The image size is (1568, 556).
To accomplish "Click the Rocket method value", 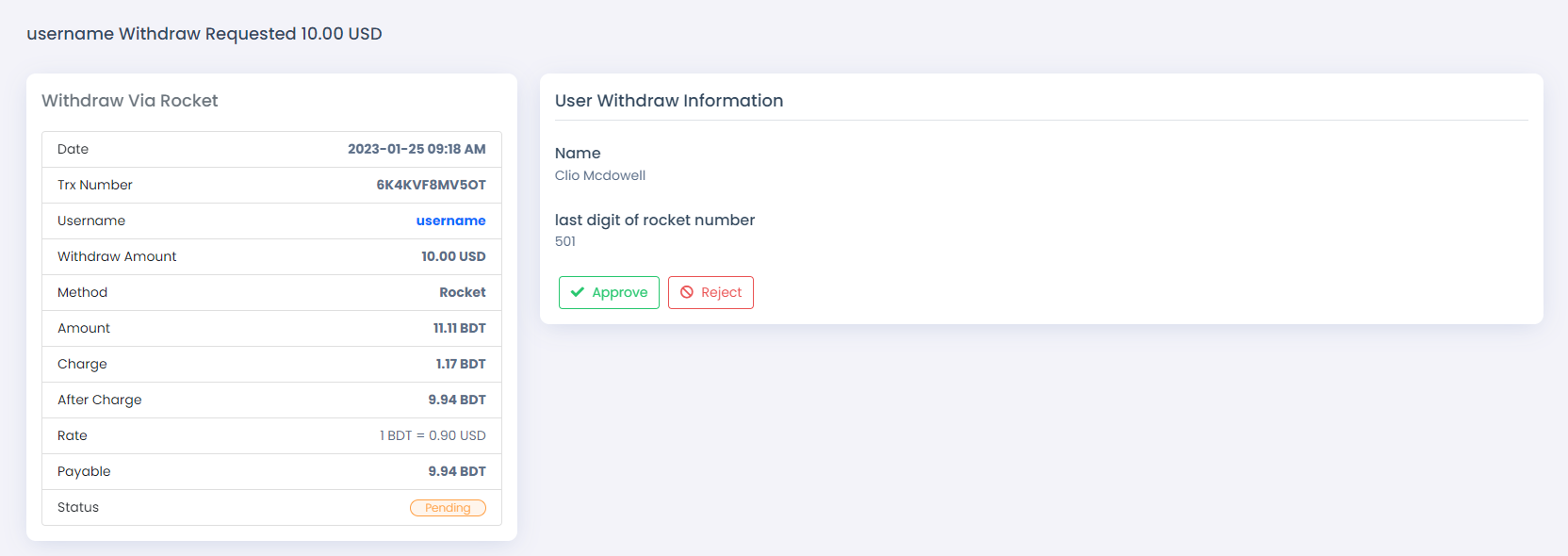I will [x=463, y=292].
